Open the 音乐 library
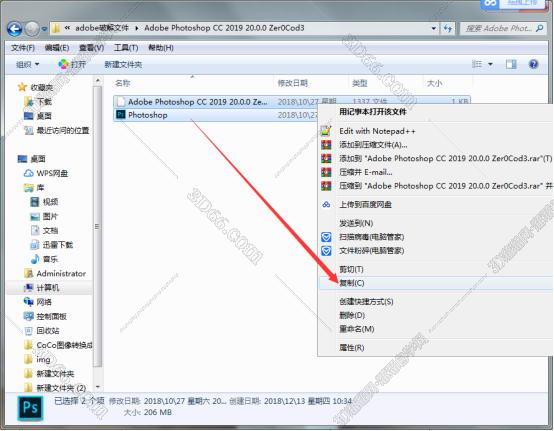This screenshot has height=431, width=554. click(x=45, y=259)
